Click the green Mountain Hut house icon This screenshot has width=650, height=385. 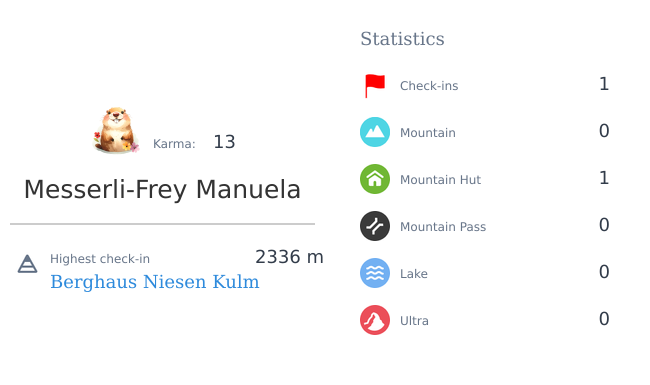[x=375, y=179]
